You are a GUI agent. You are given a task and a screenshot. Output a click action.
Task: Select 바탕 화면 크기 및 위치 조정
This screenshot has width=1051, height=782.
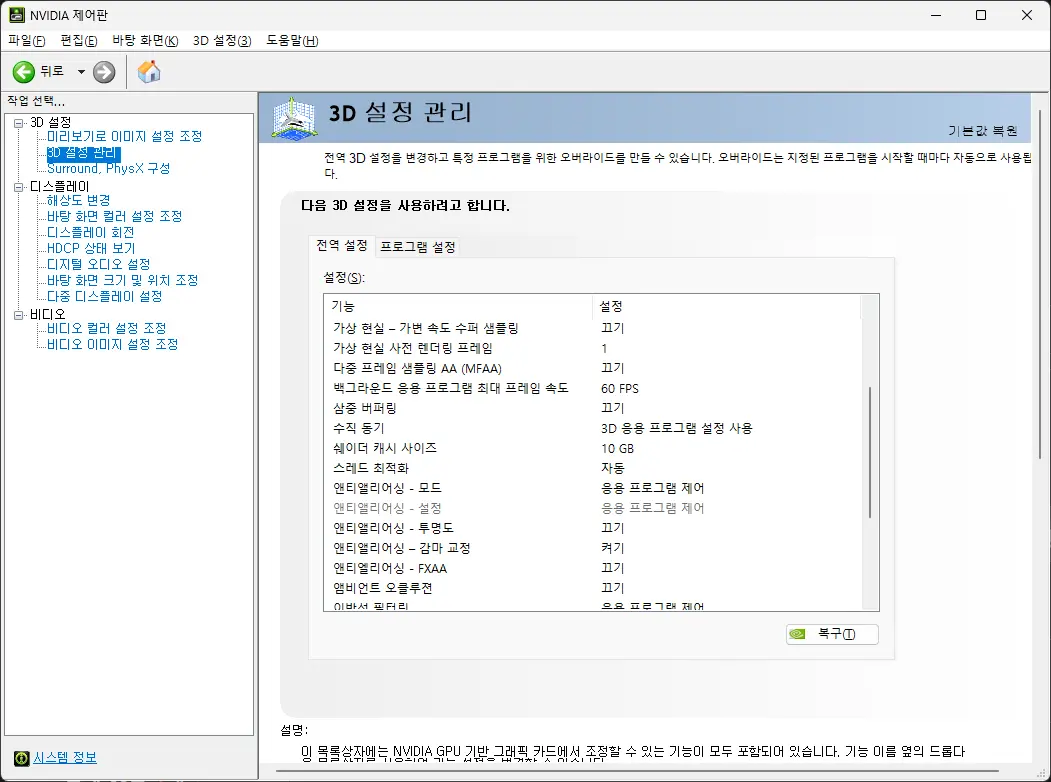[123, 281]
